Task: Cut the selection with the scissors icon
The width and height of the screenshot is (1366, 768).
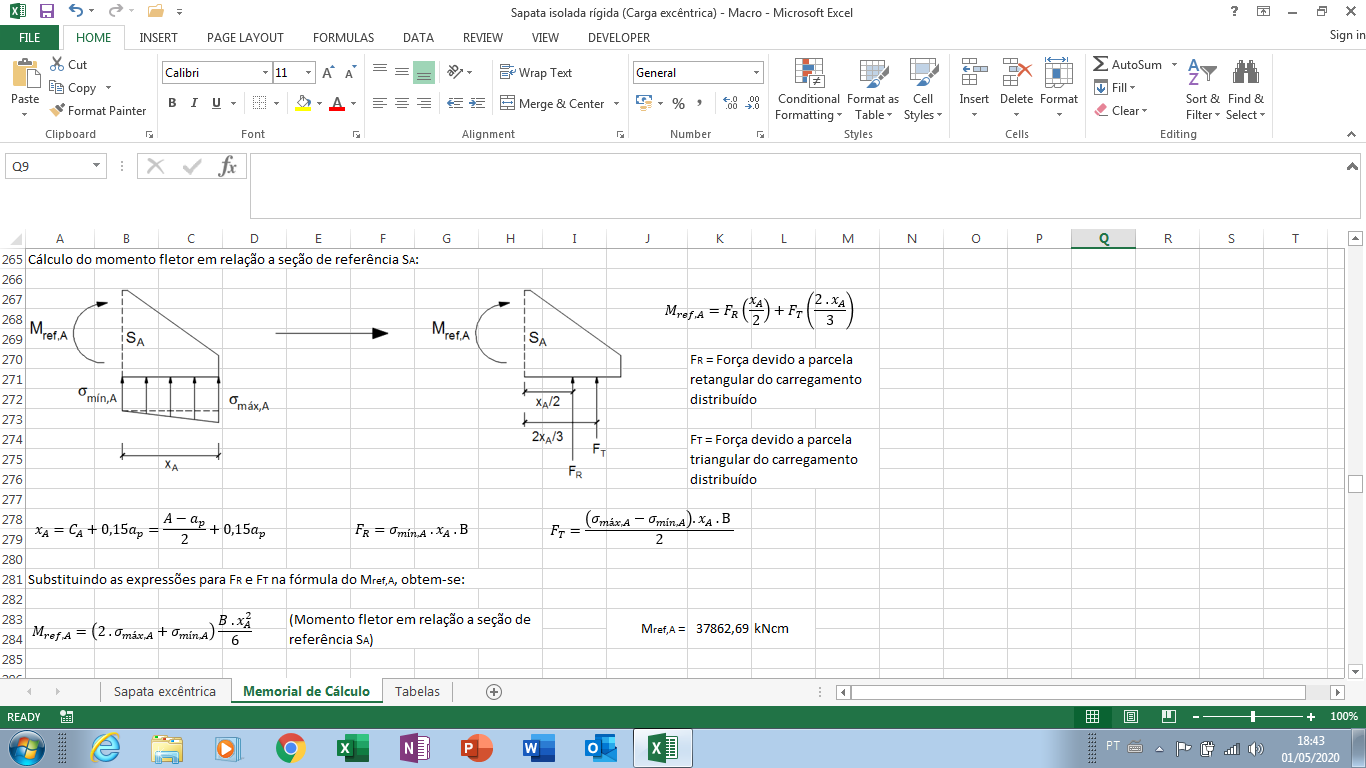Action: tap(57, 65)
